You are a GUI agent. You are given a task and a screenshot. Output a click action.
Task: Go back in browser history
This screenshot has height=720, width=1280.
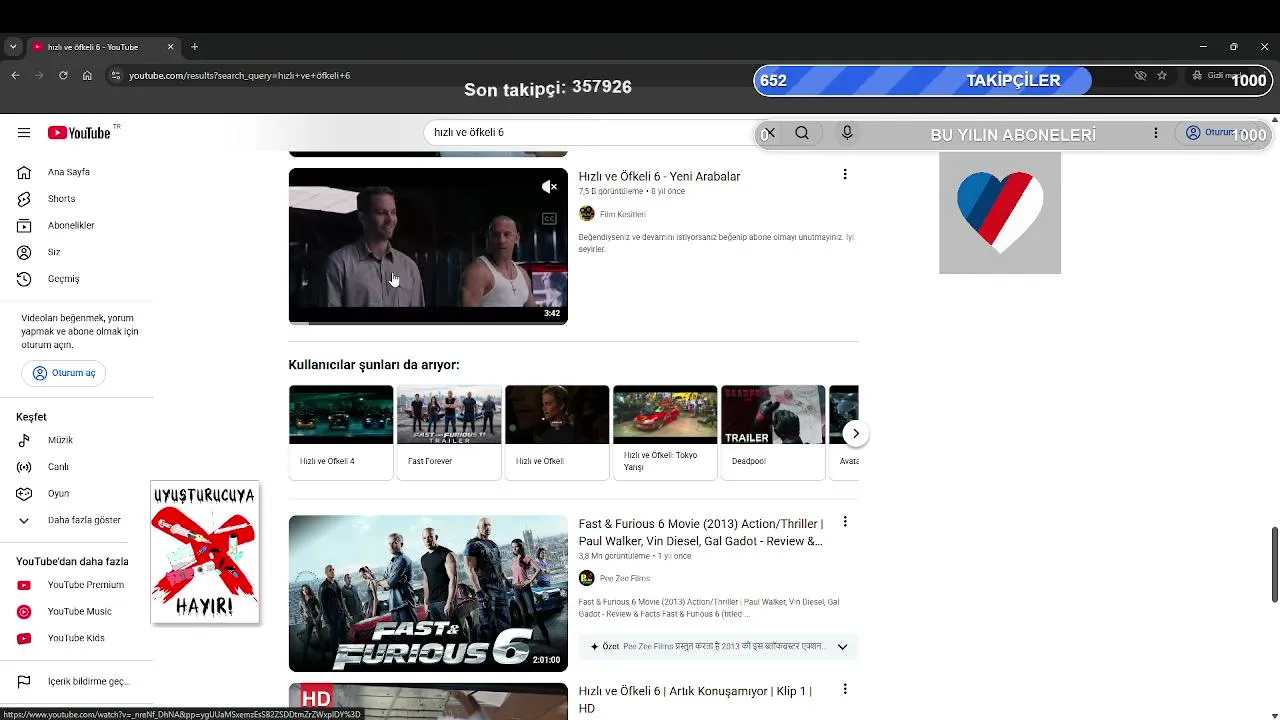point(15,76)
